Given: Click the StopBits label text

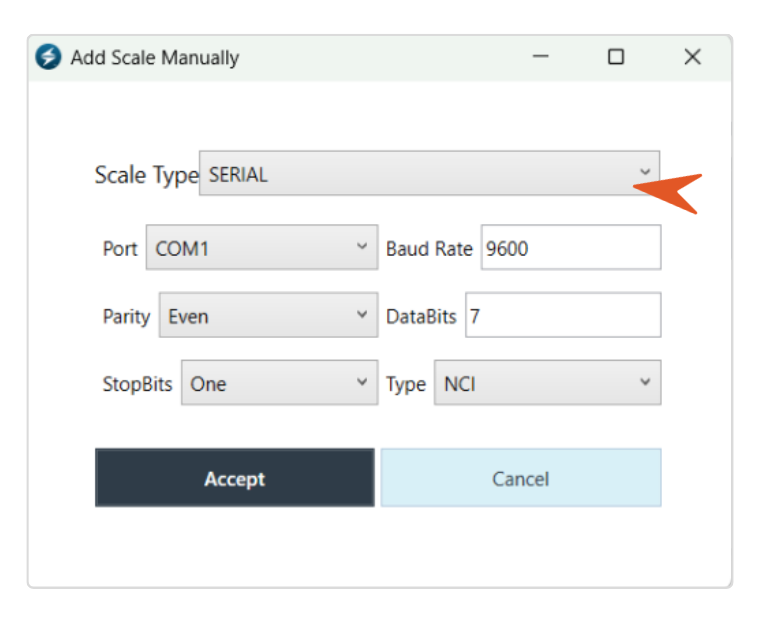Looking at the screenshot, I should 138,384.
